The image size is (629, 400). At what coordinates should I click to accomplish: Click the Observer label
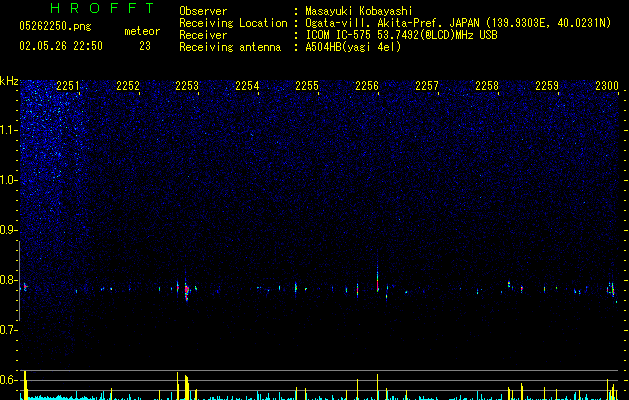tap(203, 11)
